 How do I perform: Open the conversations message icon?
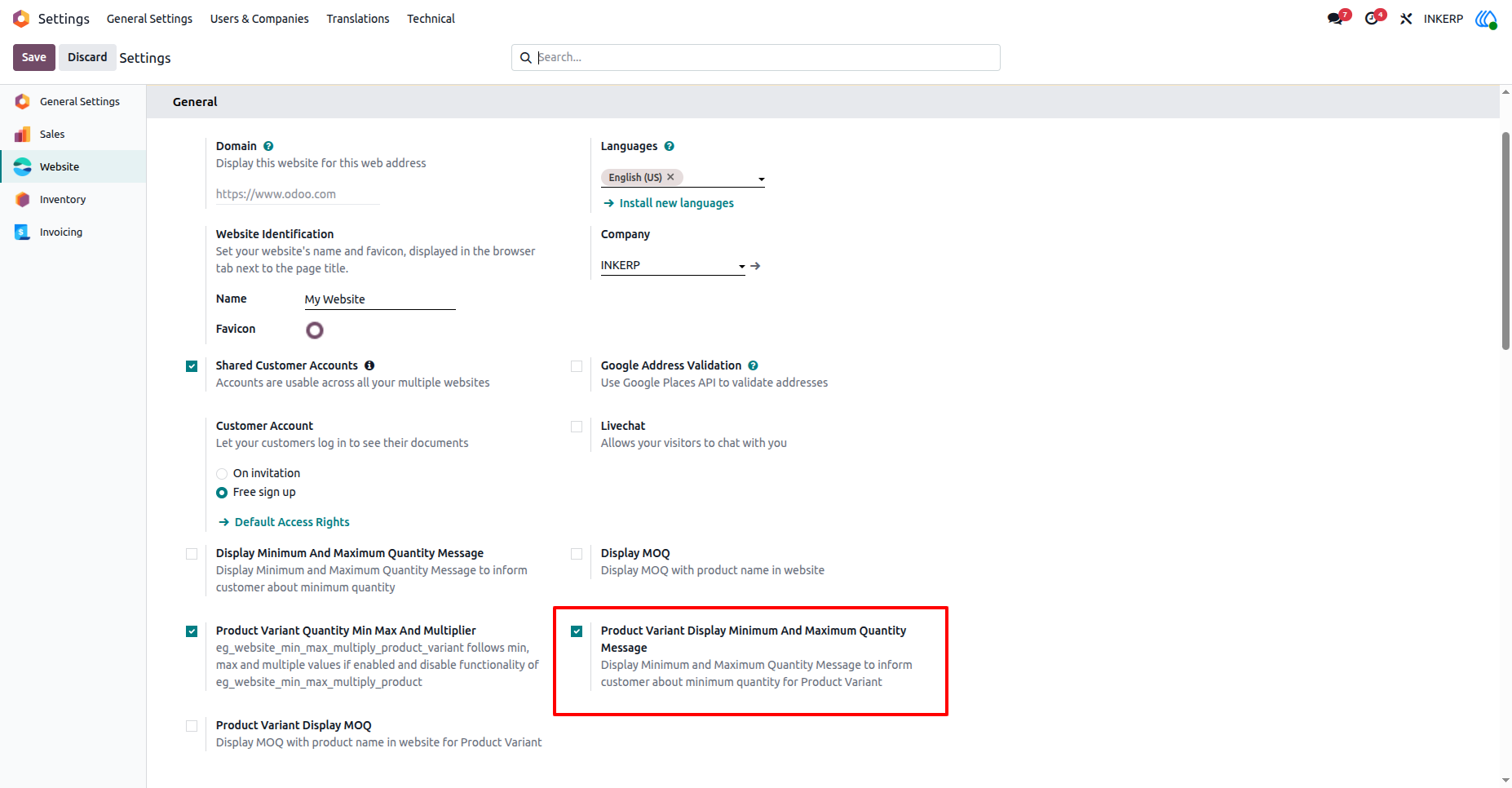1335,19
